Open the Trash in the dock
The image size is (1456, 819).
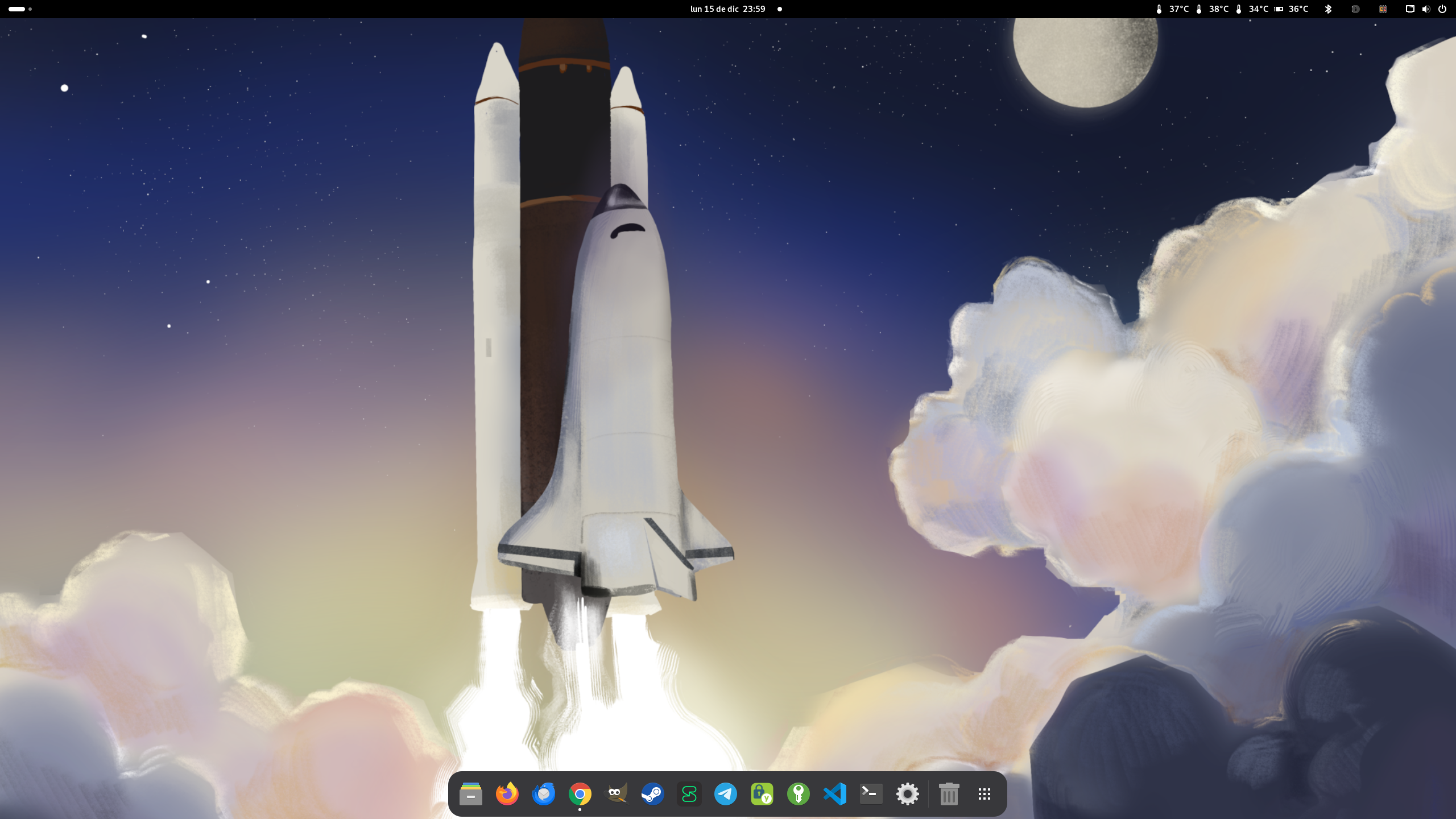948,794
